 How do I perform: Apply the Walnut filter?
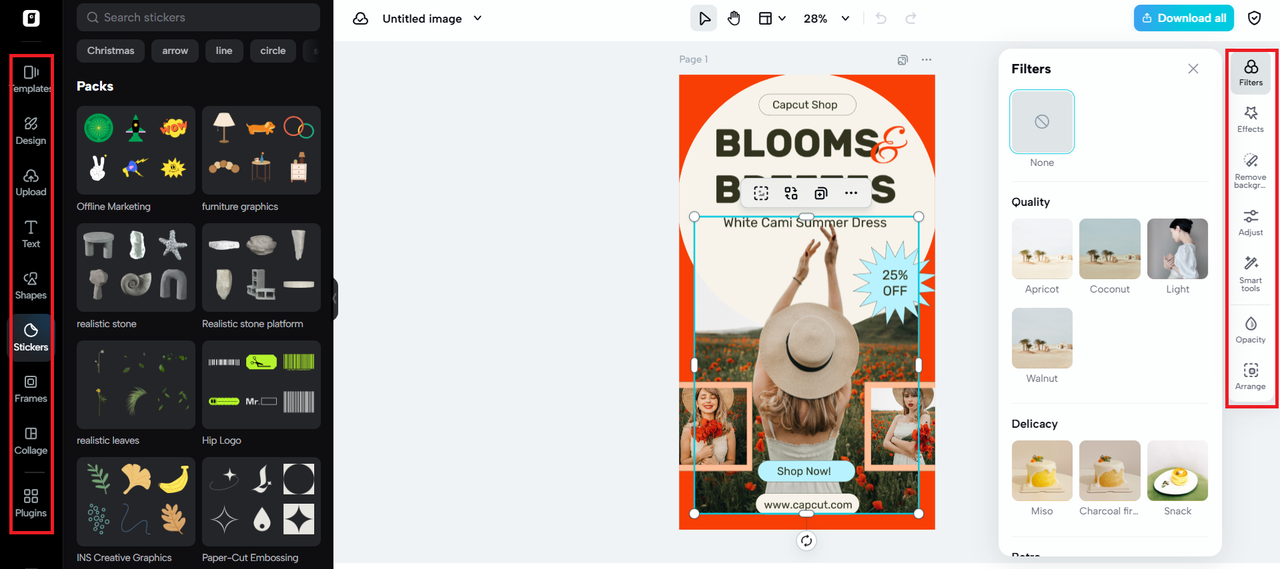(1042, 338)
